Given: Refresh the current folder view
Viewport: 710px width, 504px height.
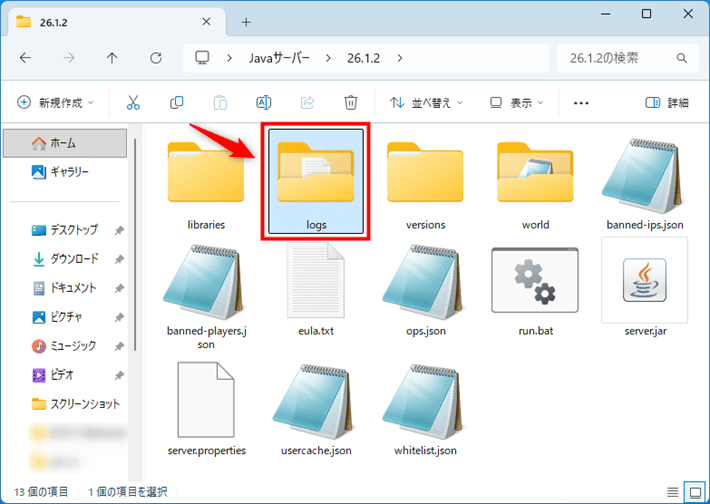Looking at the screenshot, I should (x=156, y=58).
